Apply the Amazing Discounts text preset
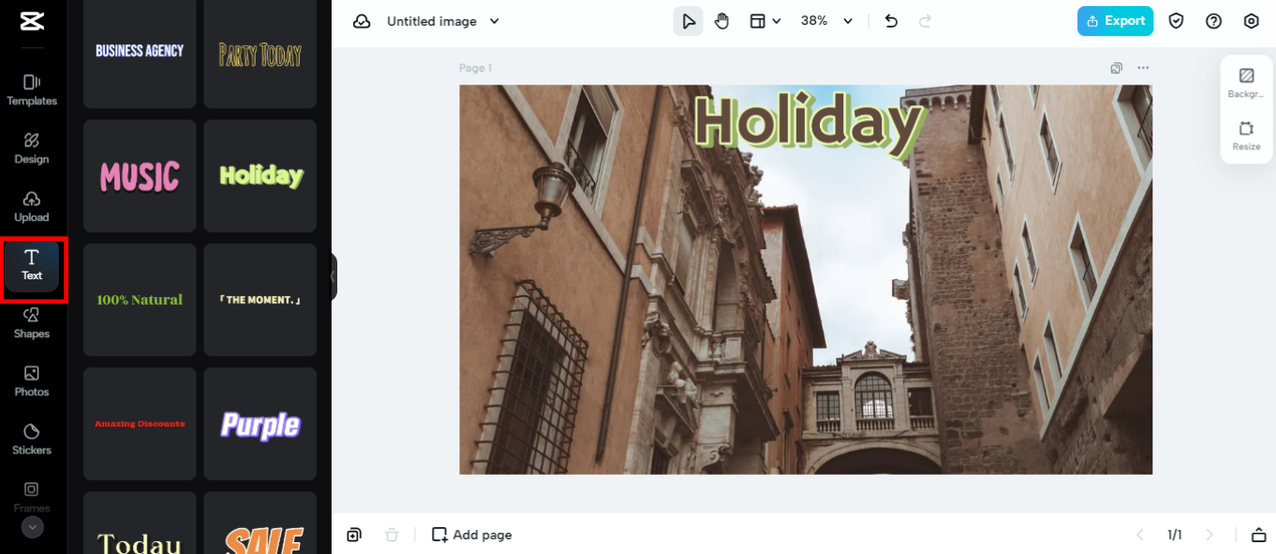 [x=139, y=424]
